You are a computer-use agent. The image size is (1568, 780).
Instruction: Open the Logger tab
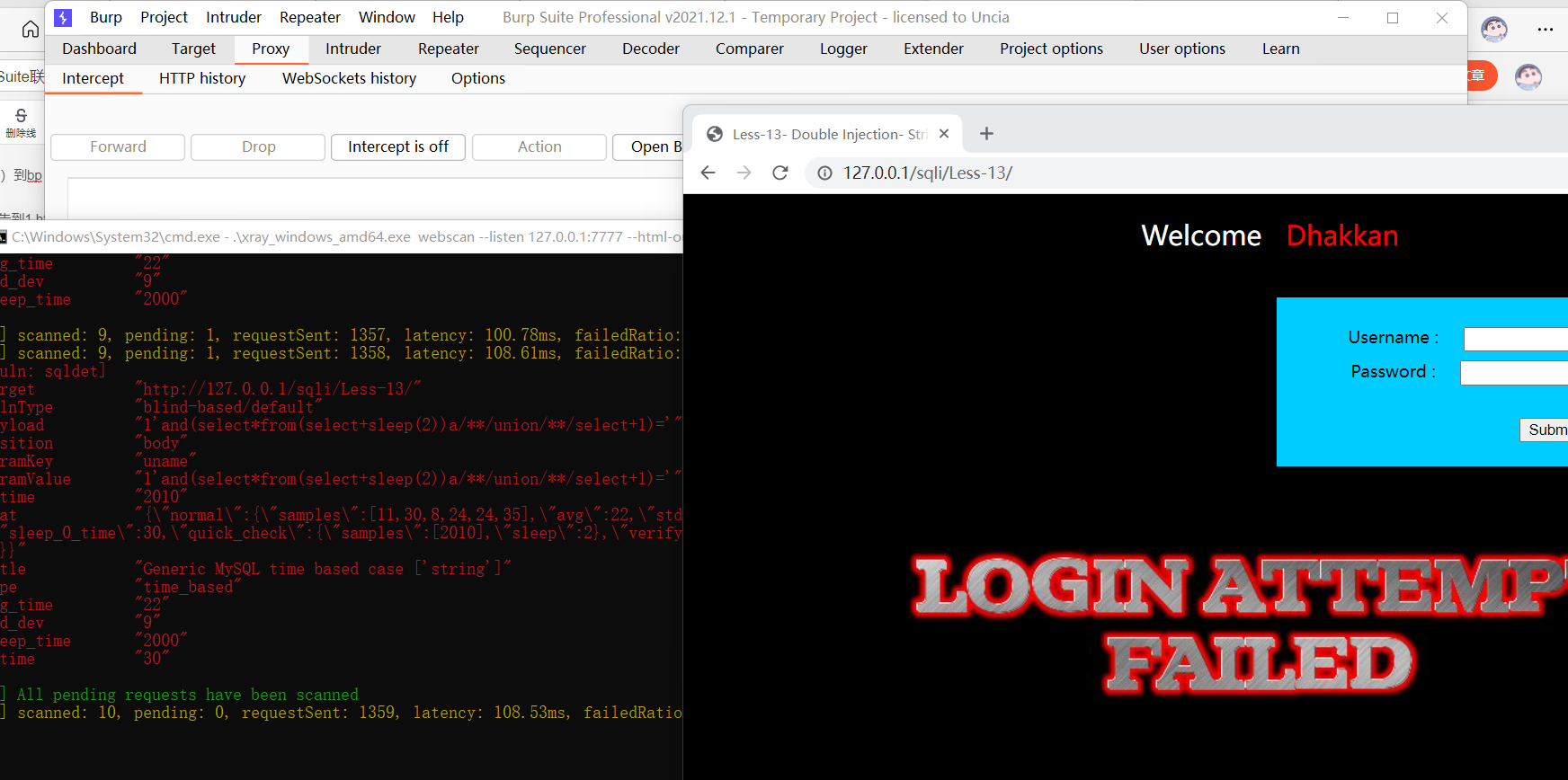coord(843,49)
